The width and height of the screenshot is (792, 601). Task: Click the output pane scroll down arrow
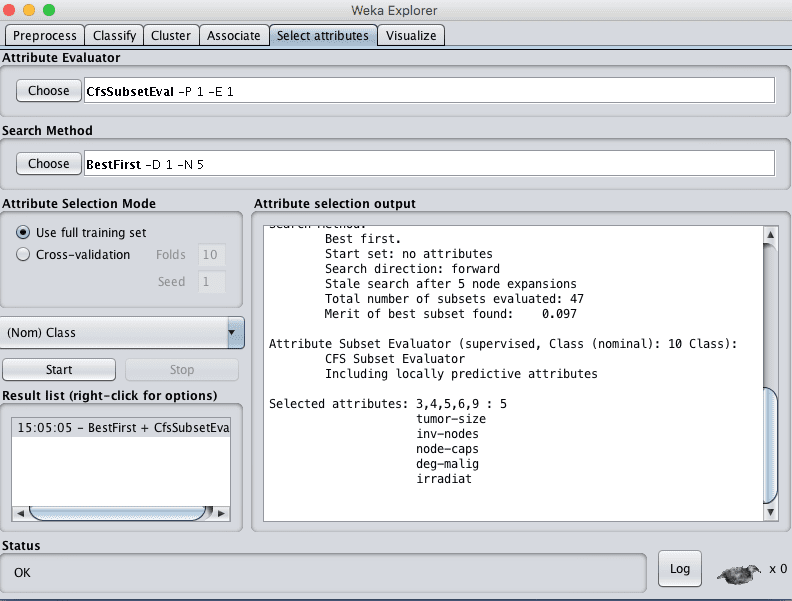coord(770,512)
